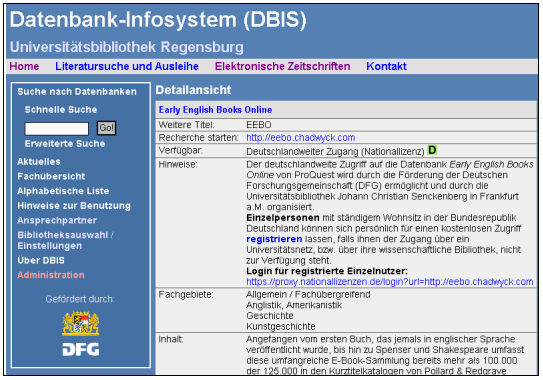
Task: Open http://eebo.chadwyck.com link
Action: 301,138
